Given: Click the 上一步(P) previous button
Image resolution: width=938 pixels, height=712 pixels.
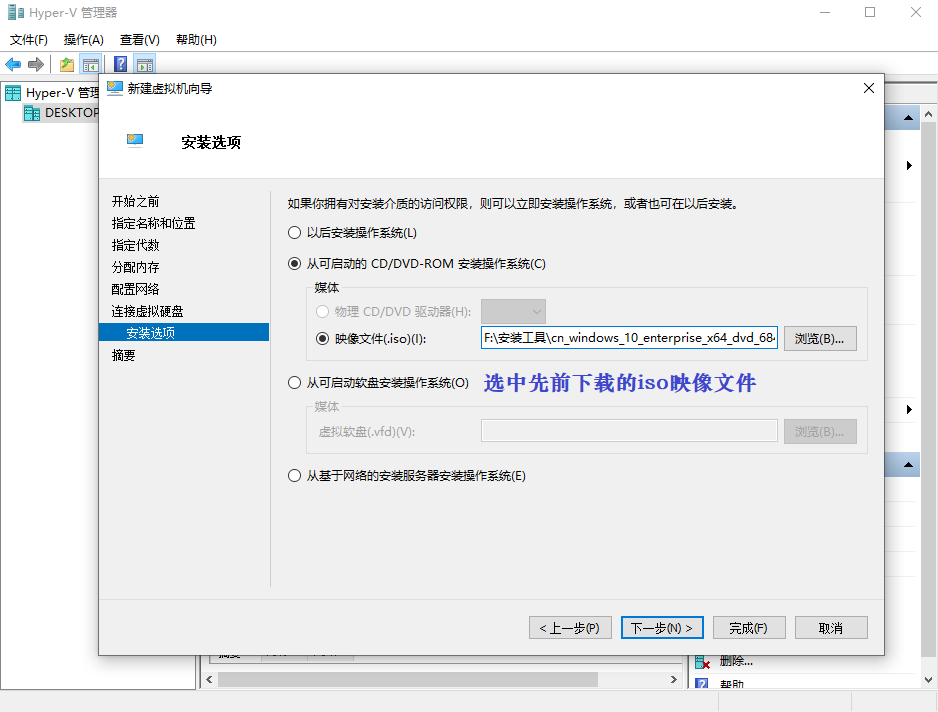Looking at the screenshot, I should 570,628.
